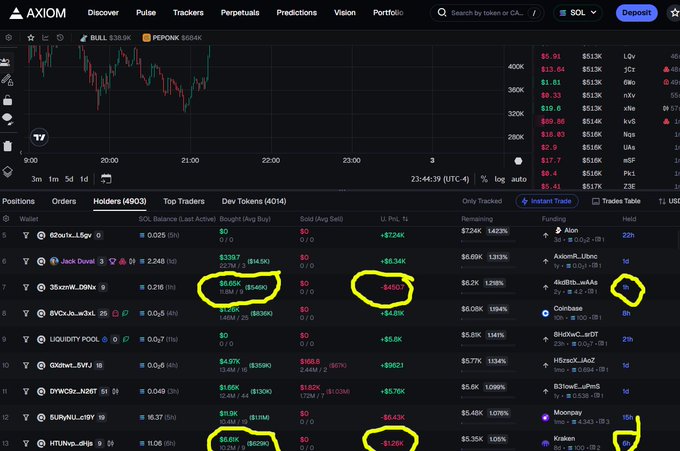Screen dimensions: 680x451
Task: Open the Predictions section
Action: coord(297,13)
